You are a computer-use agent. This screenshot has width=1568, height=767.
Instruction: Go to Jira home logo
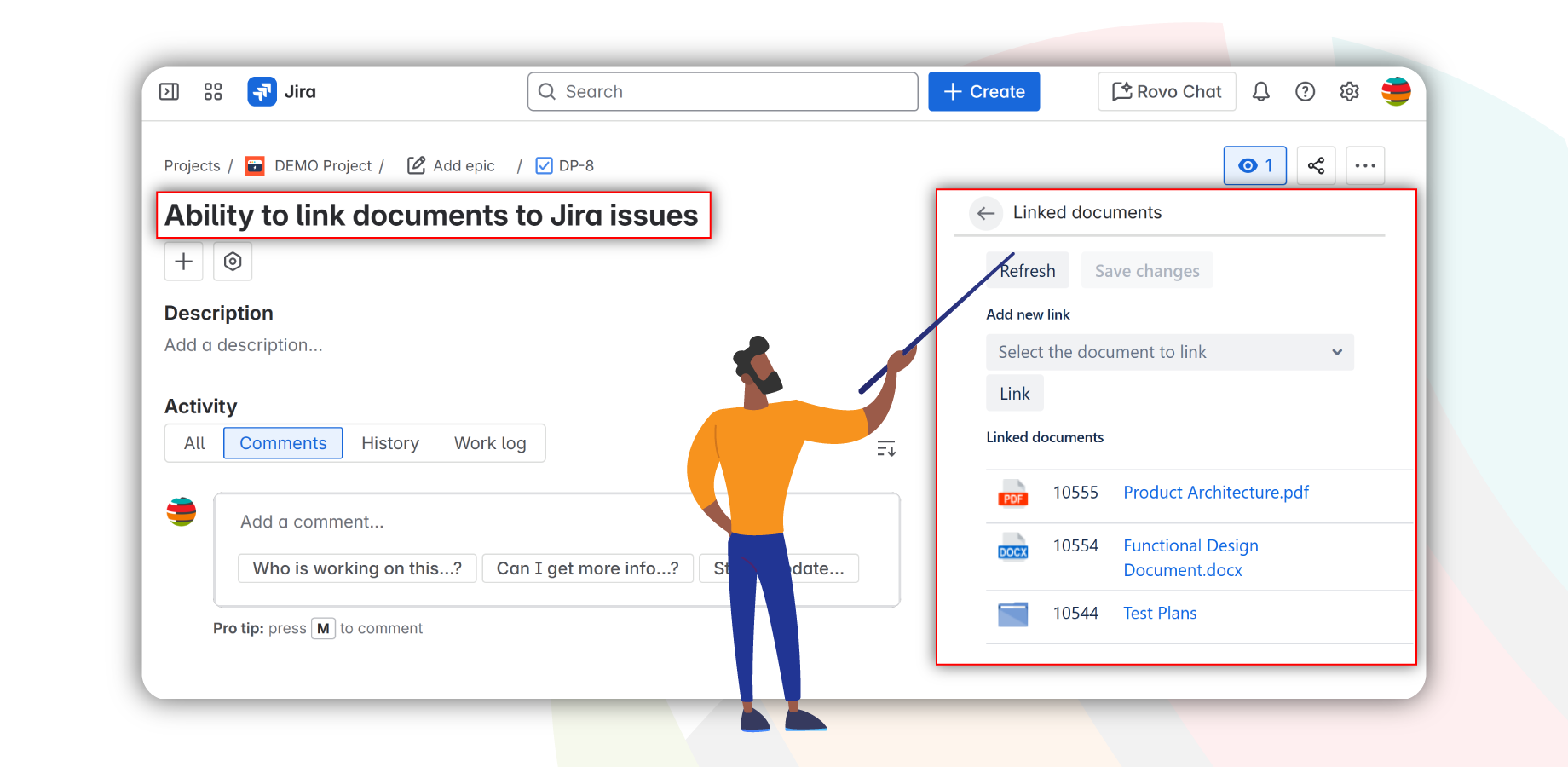282,91
